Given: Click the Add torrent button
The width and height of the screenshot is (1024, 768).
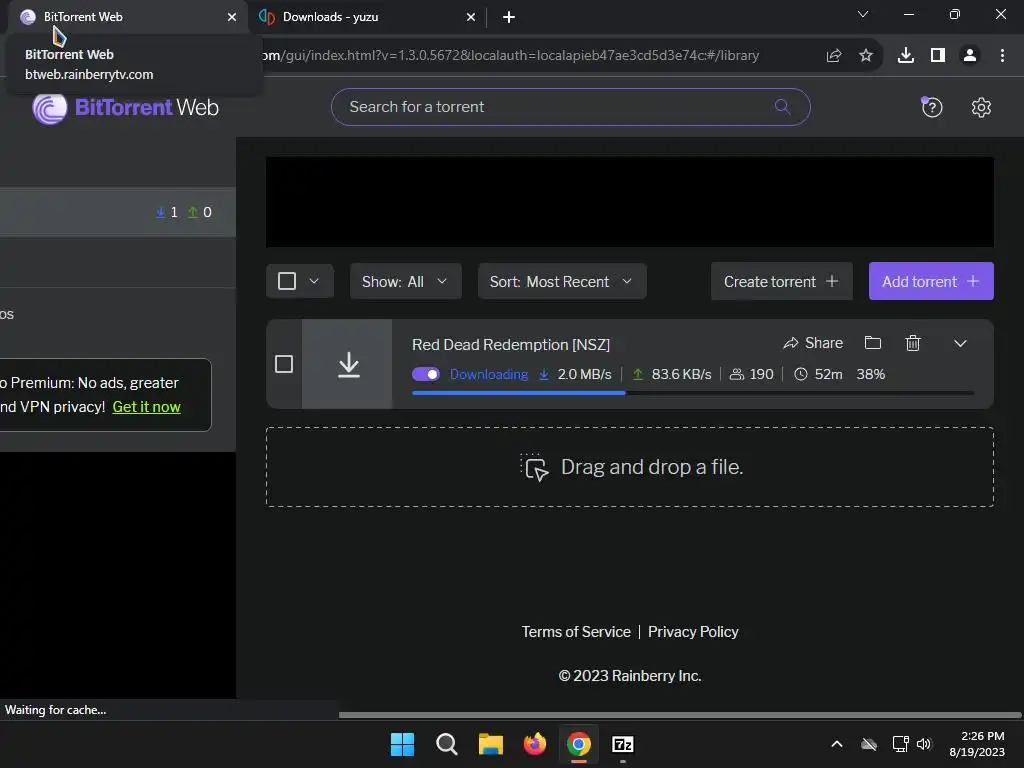Looking at the screenshot, I should click(931, 281).
